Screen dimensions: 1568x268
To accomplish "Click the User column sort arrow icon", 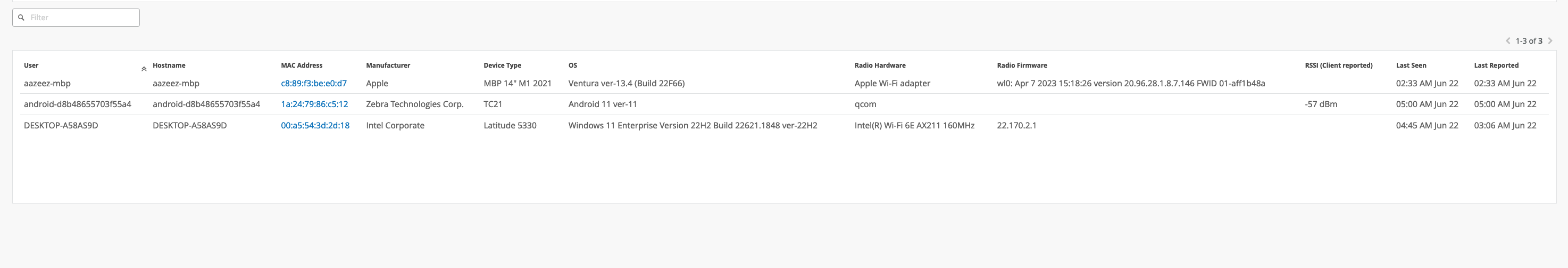I will (144, 69).
